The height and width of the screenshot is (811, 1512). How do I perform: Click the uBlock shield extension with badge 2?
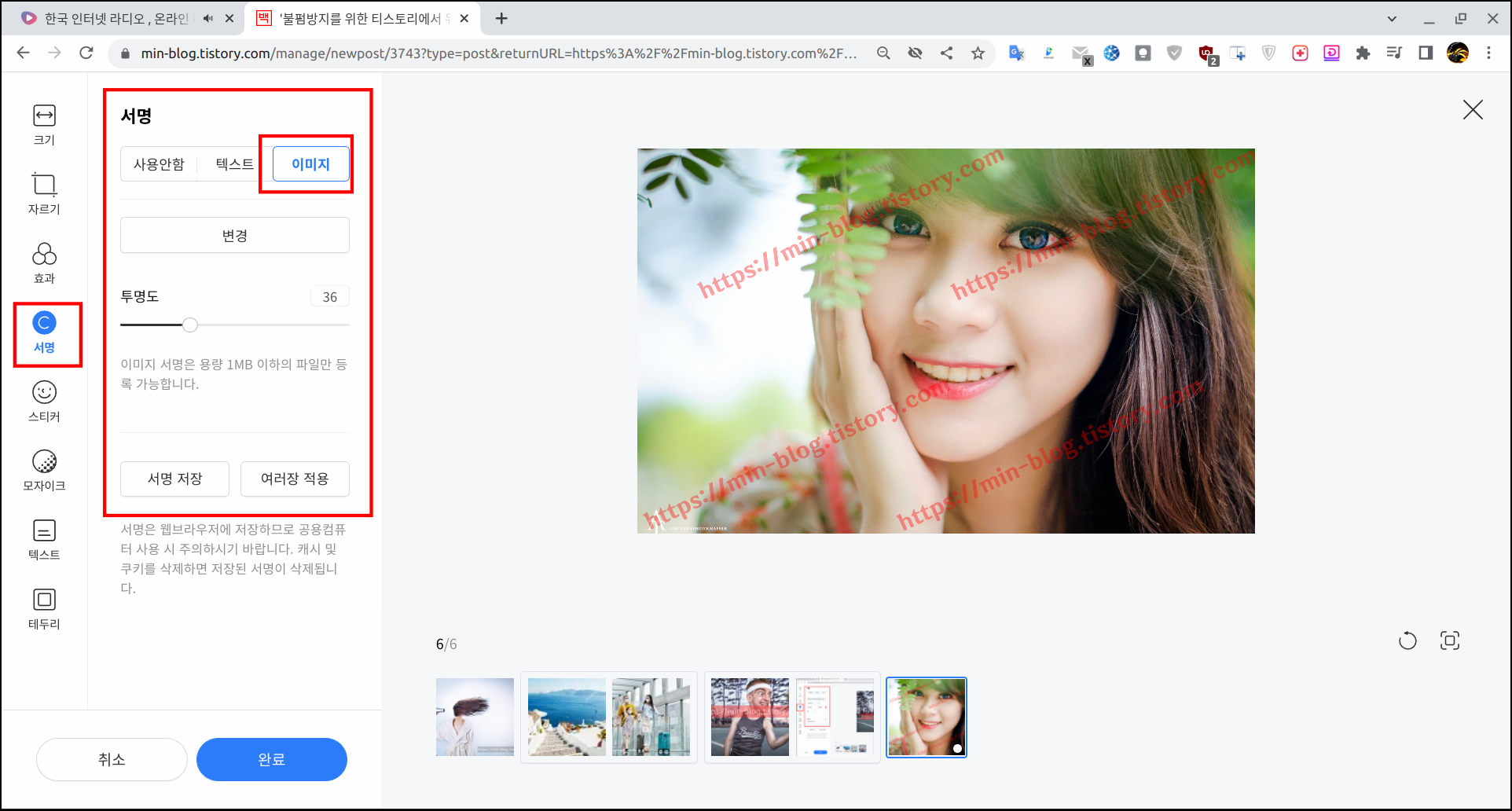tap(1206, 53)
